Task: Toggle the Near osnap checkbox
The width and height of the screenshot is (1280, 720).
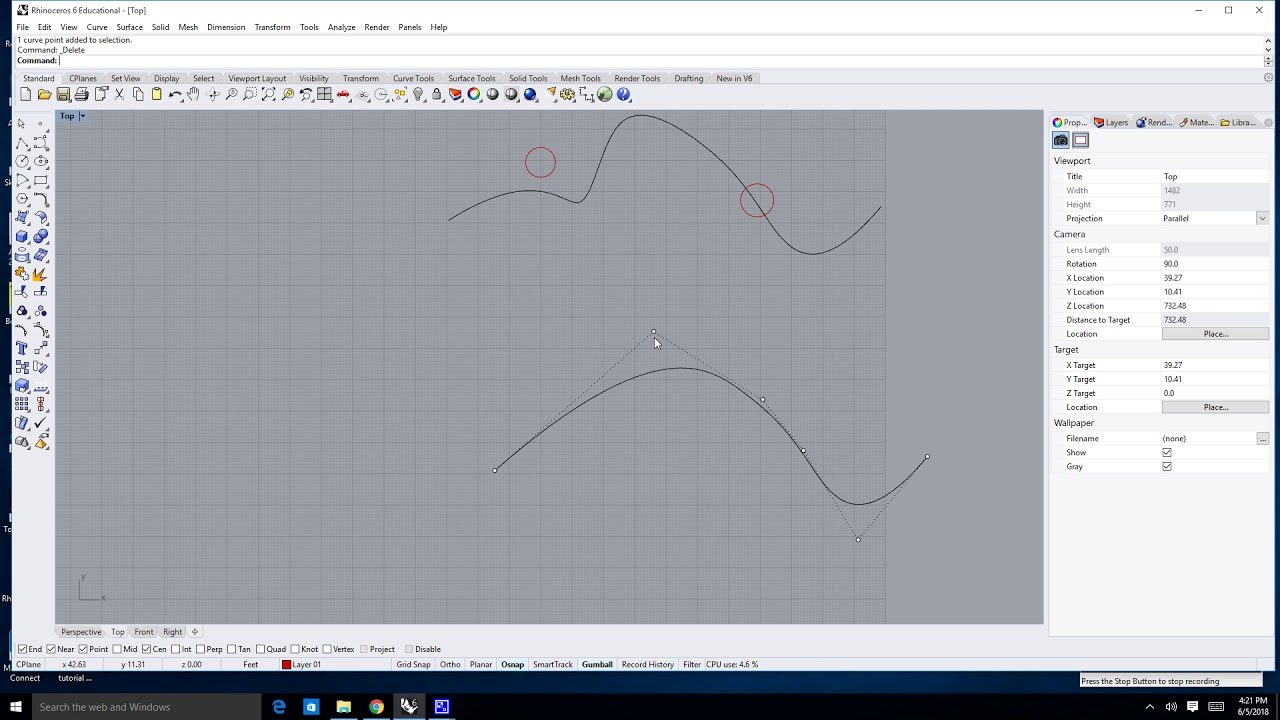Action: [x=51, y=649]
